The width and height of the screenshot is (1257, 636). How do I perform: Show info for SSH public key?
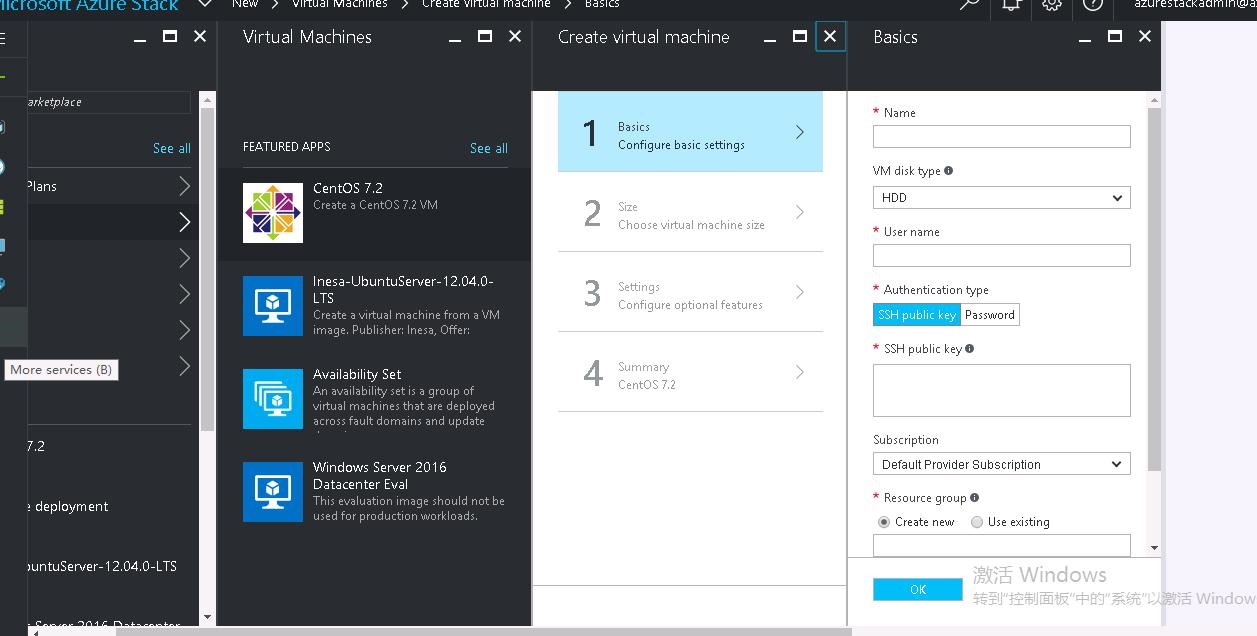pyautogui.click(x=970, y=349)
